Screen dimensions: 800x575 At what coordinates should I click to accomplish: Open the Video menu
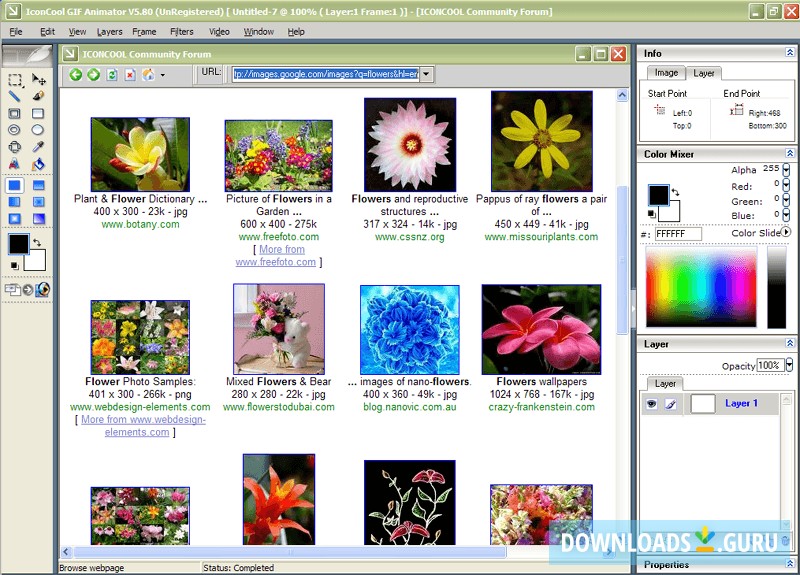219,32
